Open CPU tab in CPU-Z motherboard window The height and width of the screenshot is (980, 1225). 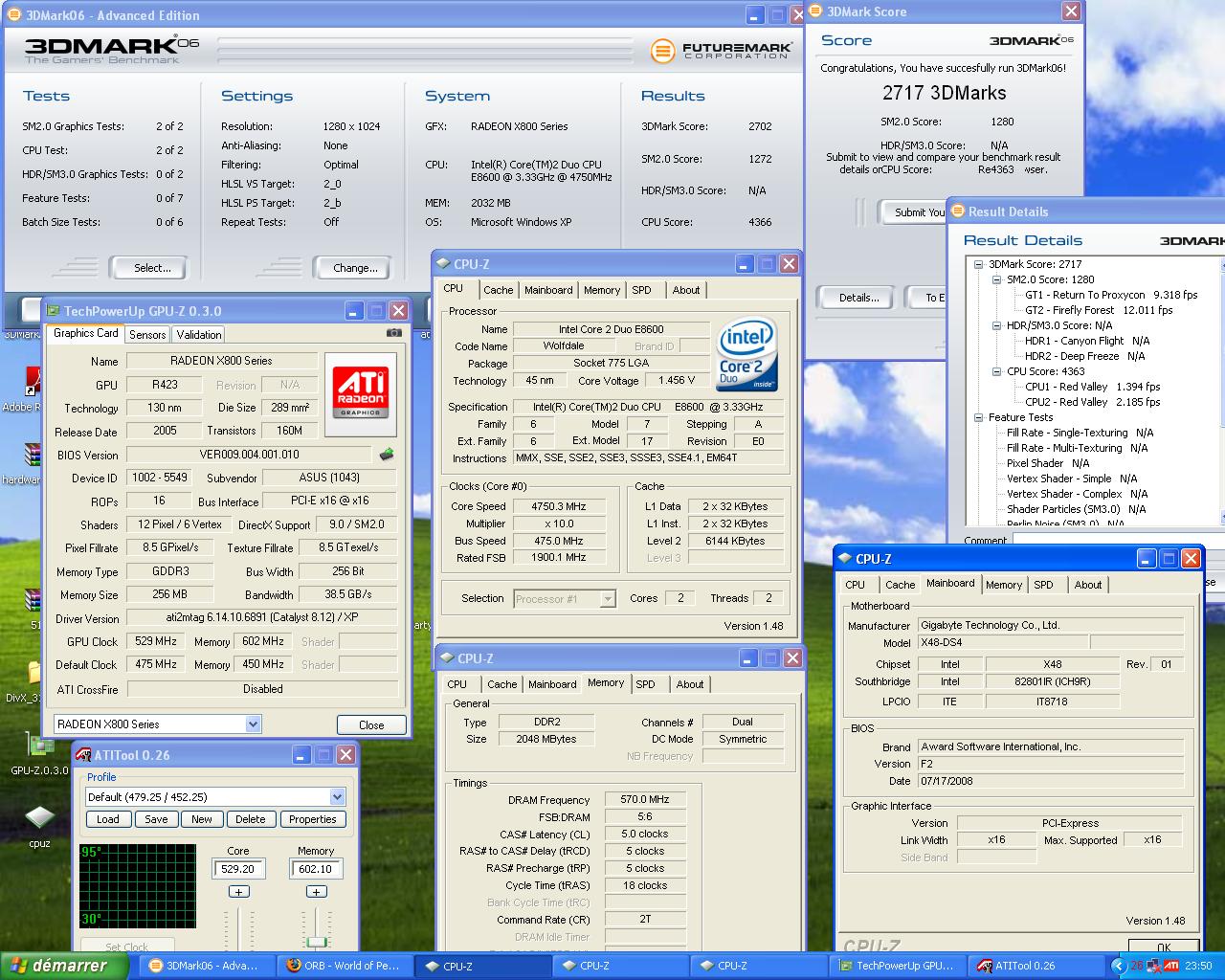[855, 585]
